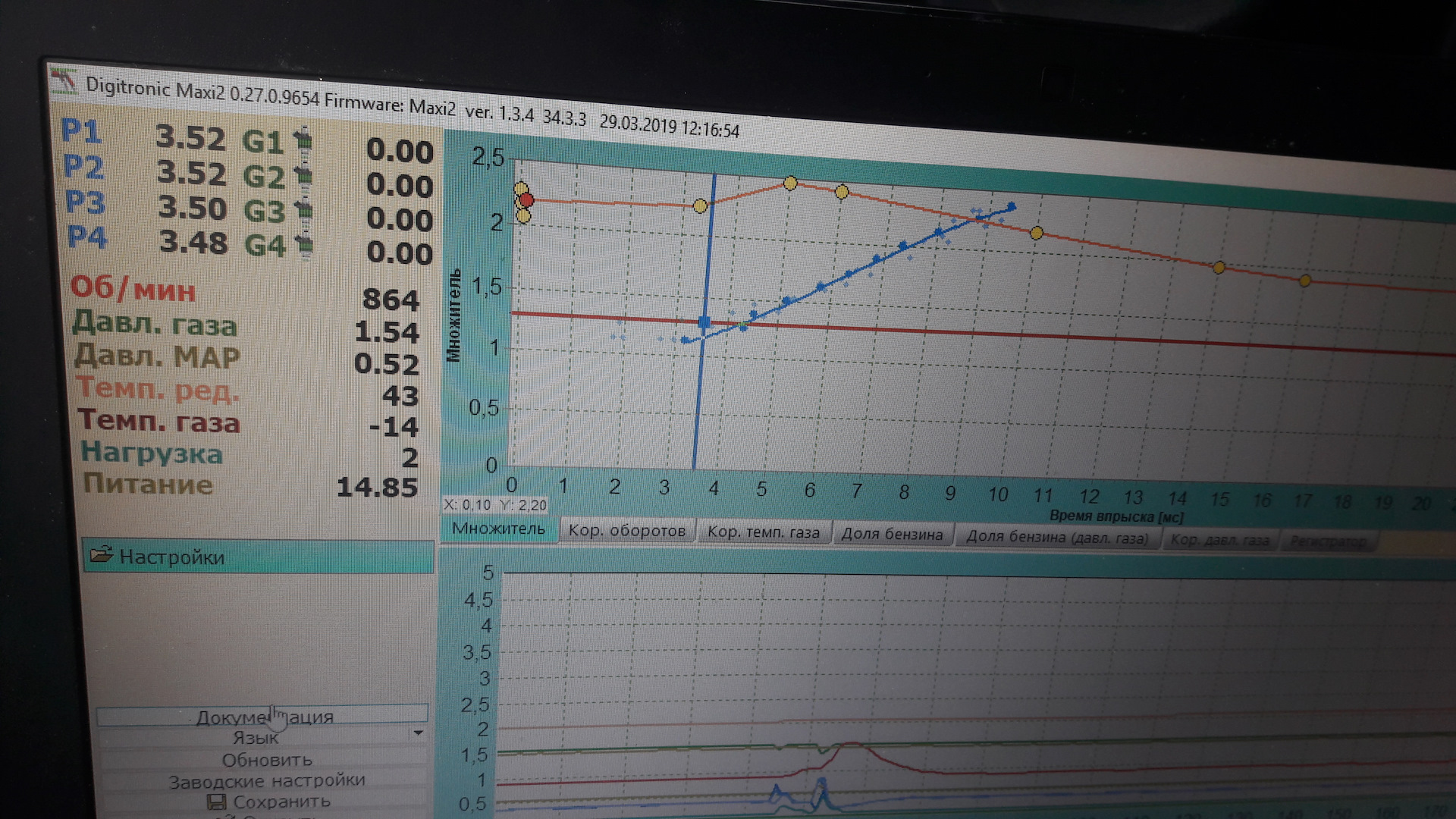This screenshot has width=1456, height=819.
Task: Click the P4 value 3.48
Action: pyautogui.click(x=193, y=243)
